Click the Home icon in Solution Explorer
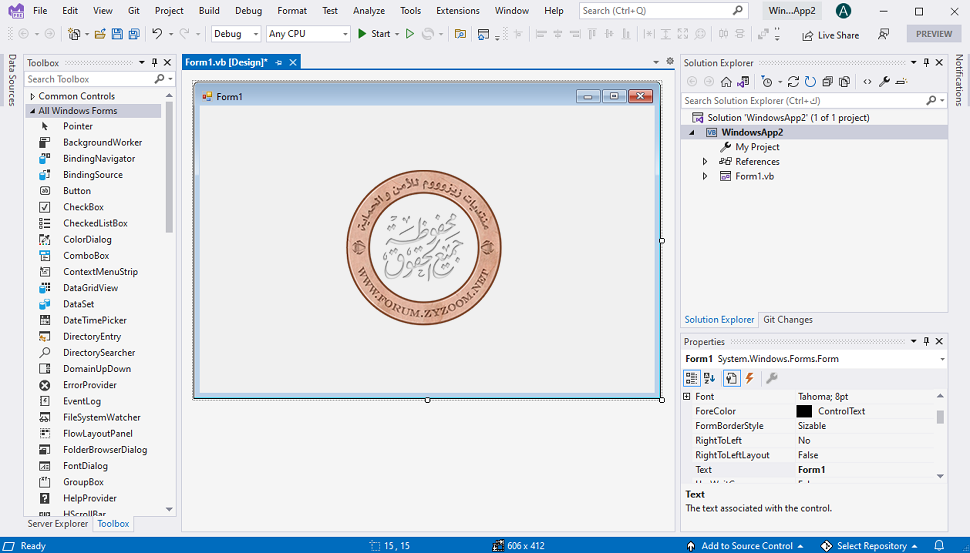The width and height of the screenshot is (970, 553). (x=726, y=82)
